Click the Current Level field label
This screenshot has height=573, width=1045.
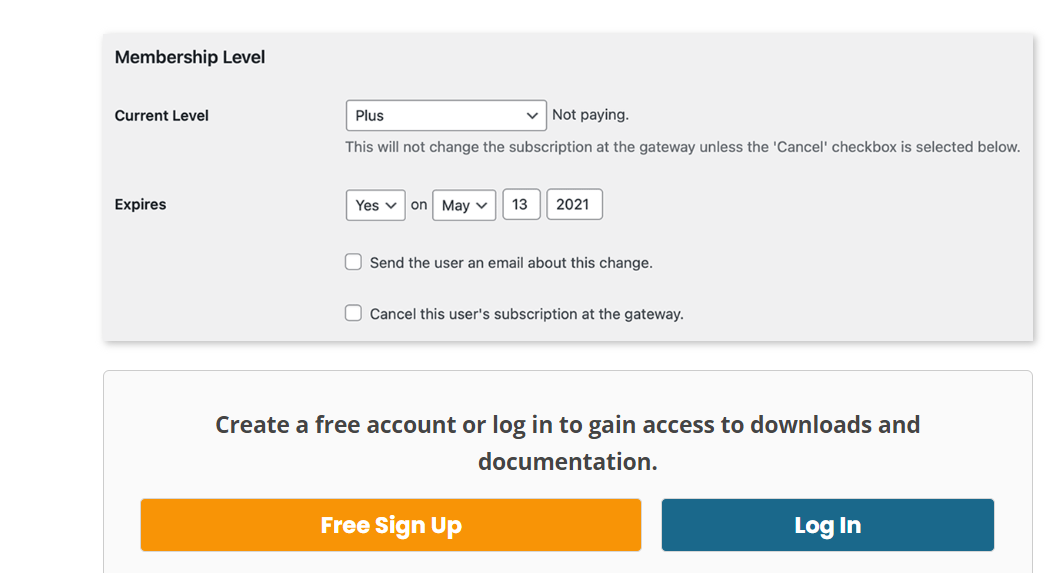162,116
